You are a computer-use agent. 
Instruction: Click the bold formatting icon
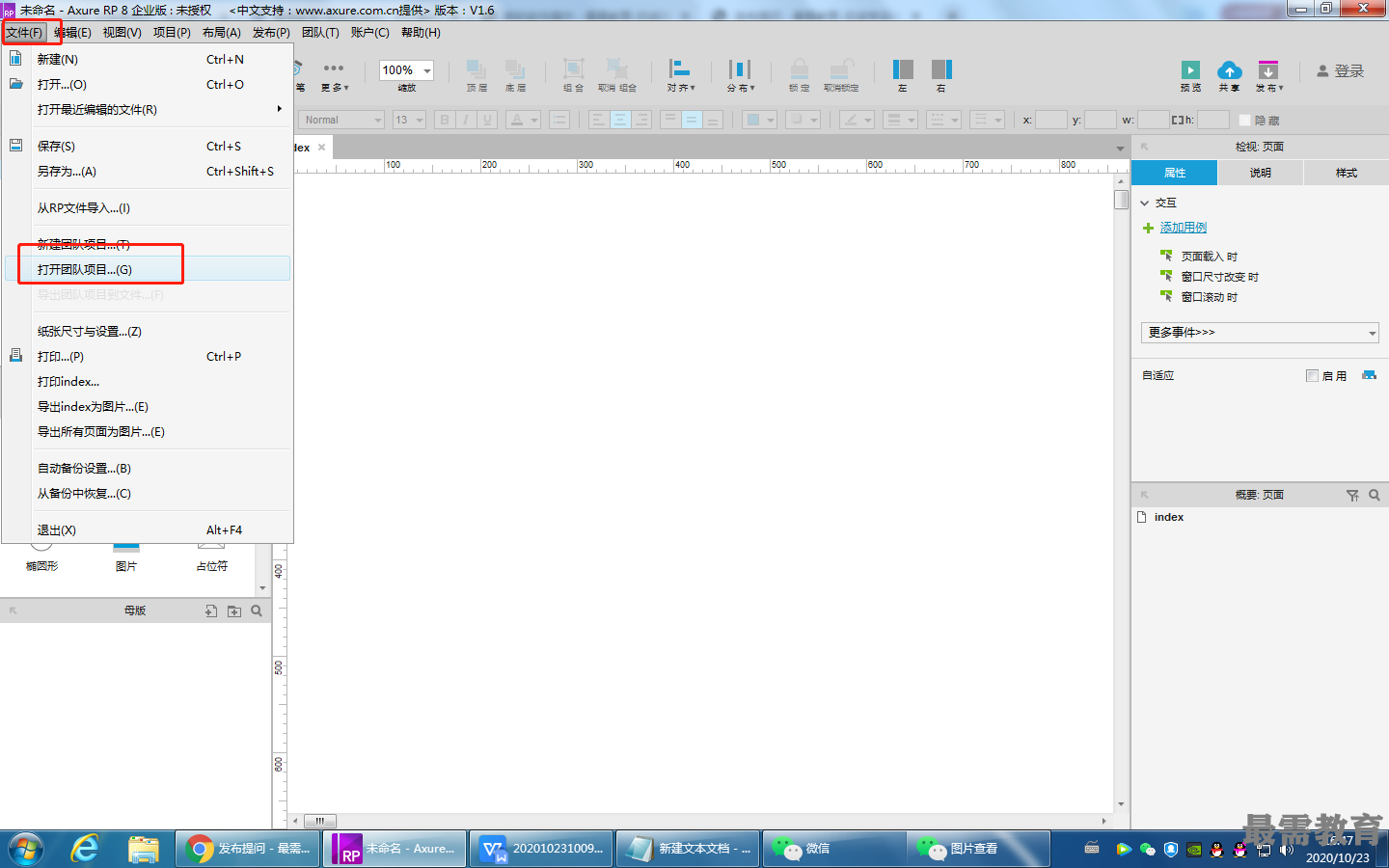pyautogui.click(x=445, y=120)
